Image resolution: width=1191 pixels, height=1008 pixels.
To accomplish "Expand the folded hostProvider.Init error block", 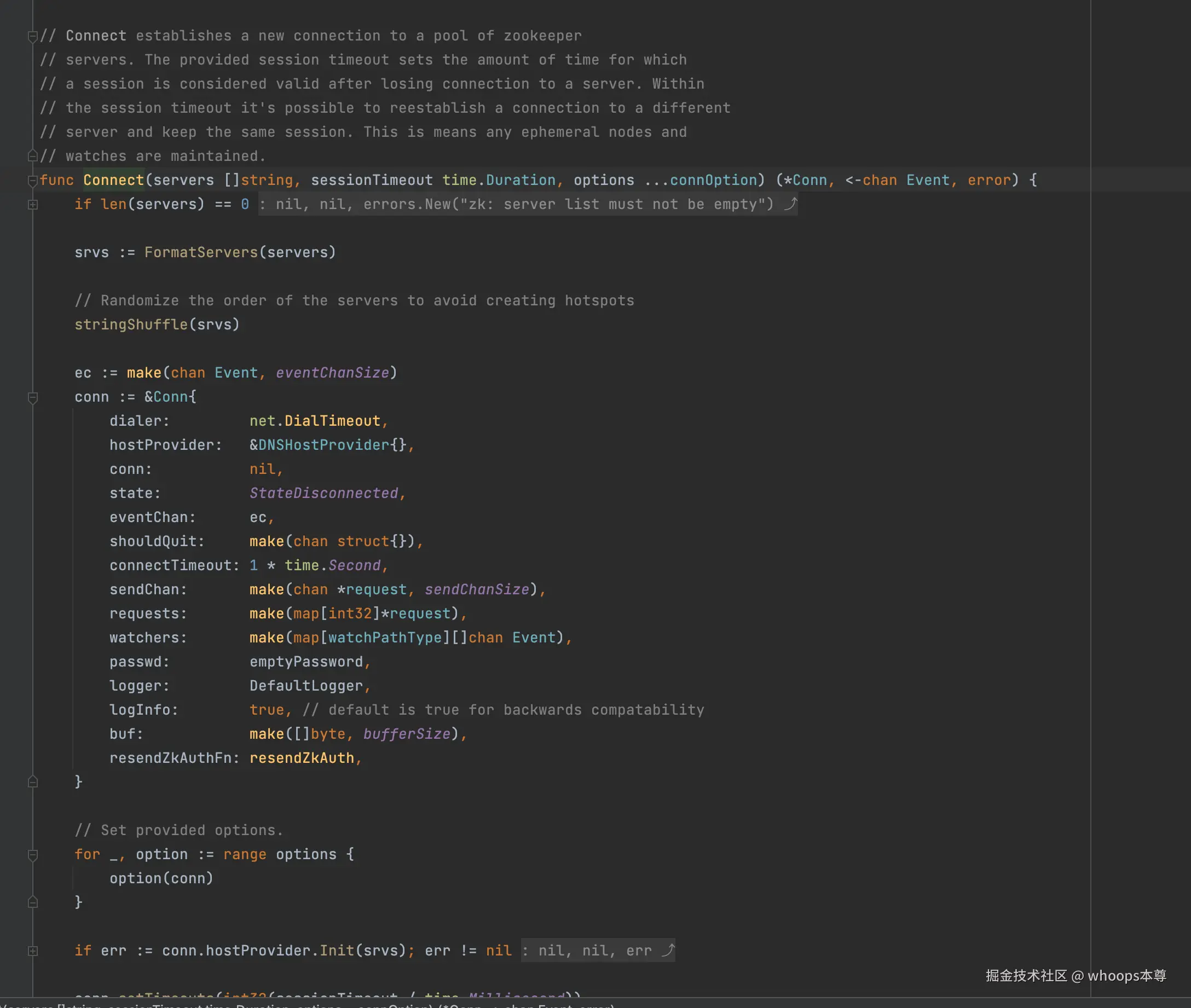I will click(x=33, y=951).
